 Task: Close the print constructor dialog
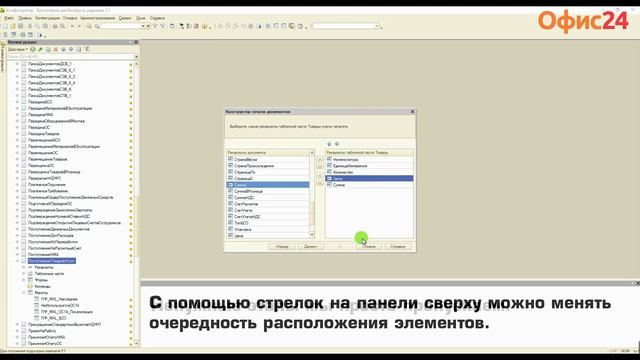[x=412, y=111]
